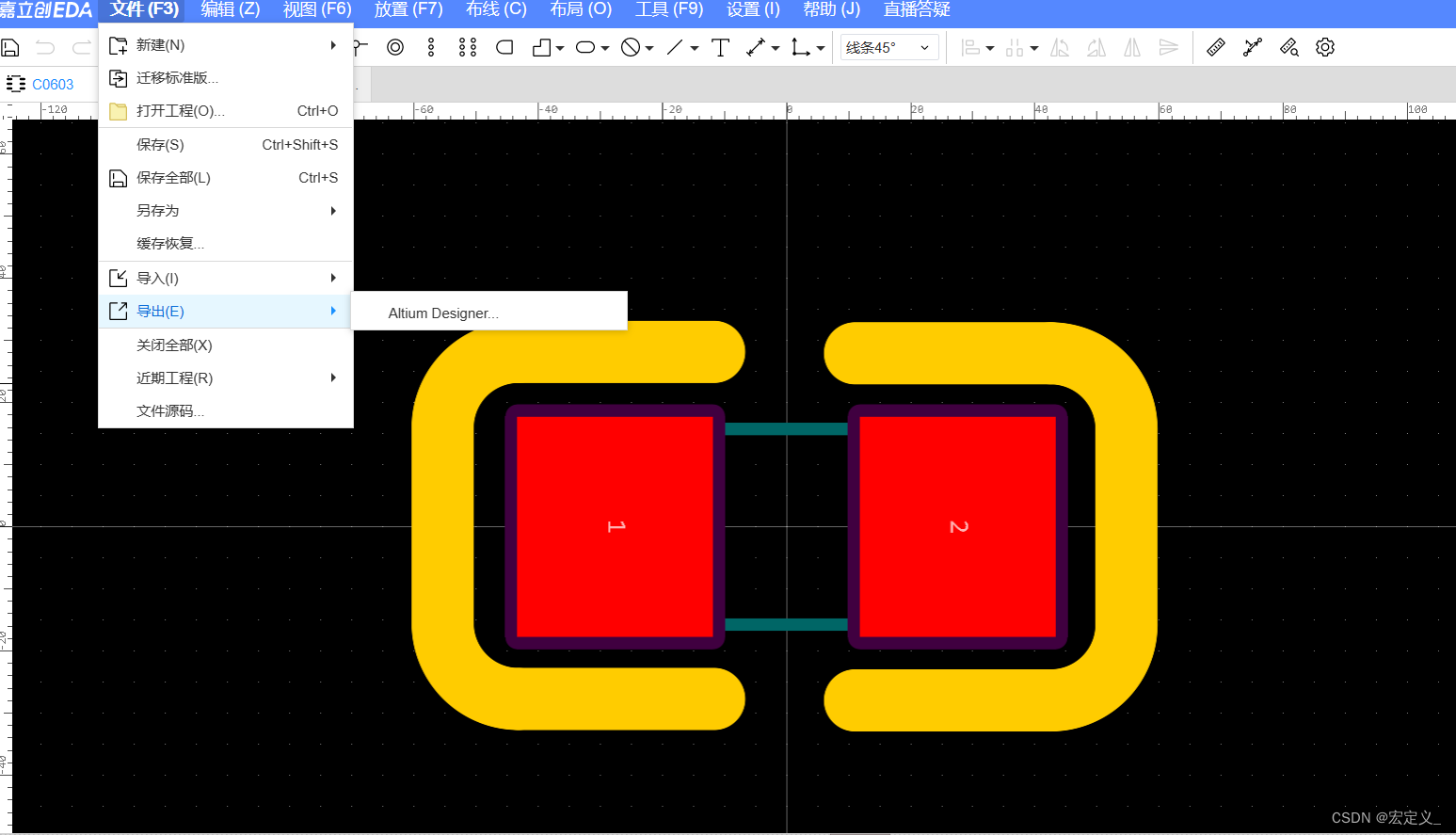This screenshot has height=835, width=1456.
Task: Open the 设置 (I) menu
Action: (753, 9)
